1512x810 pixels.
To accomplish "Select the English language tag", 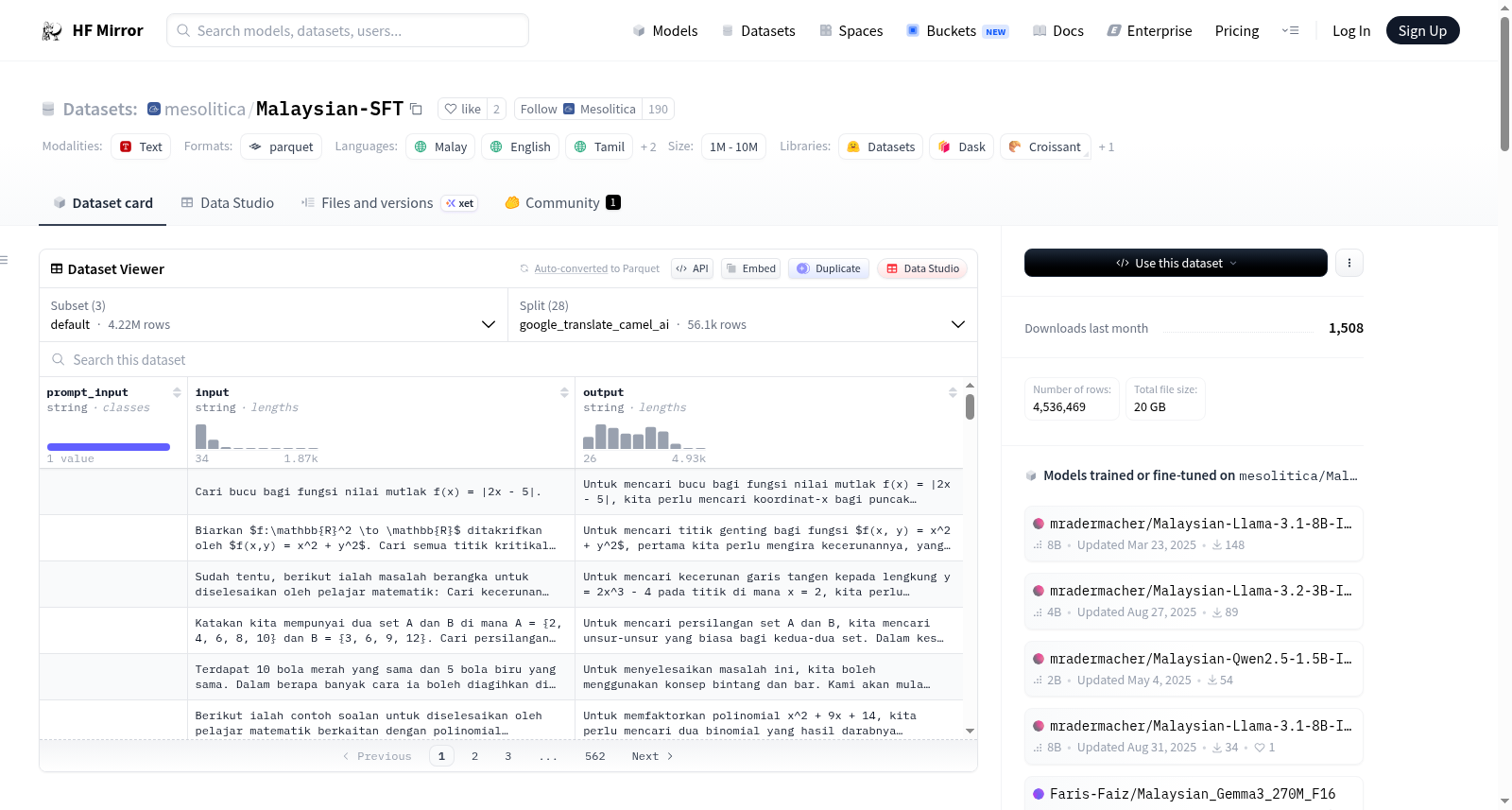I will click(x=521, y=146).
